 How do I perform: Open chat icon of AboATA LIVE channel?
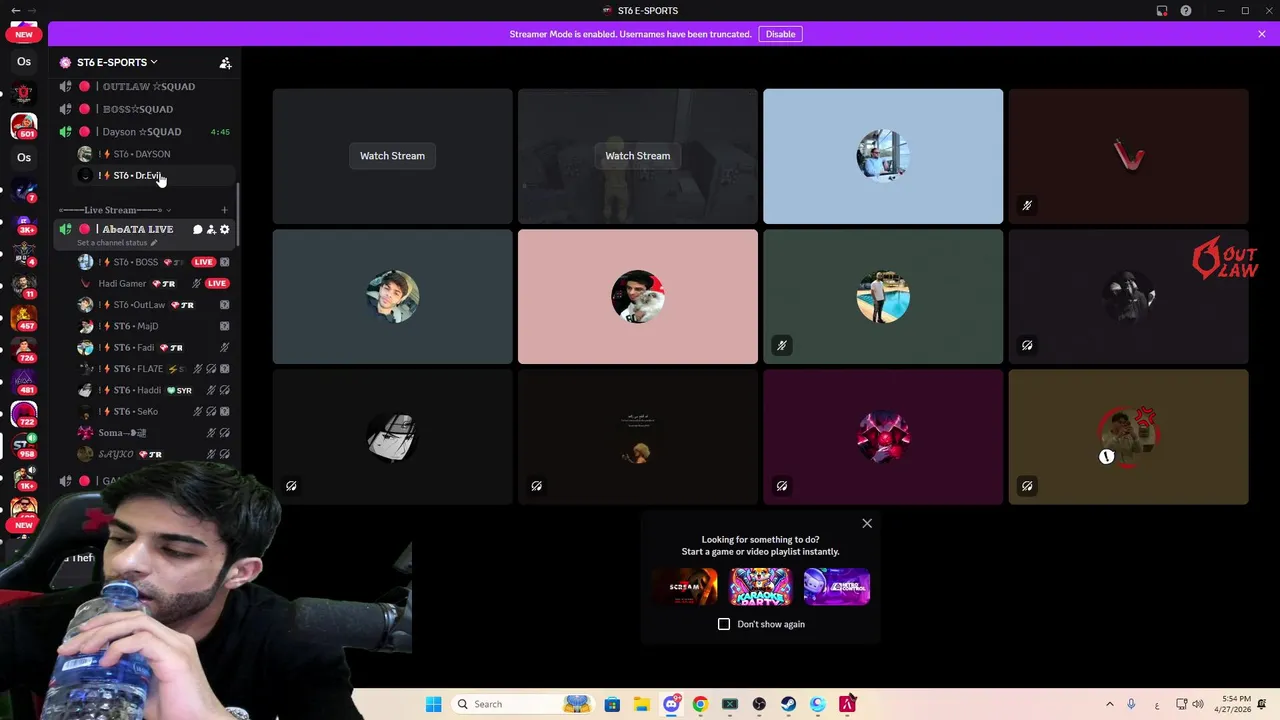click(x=197, y=230)
